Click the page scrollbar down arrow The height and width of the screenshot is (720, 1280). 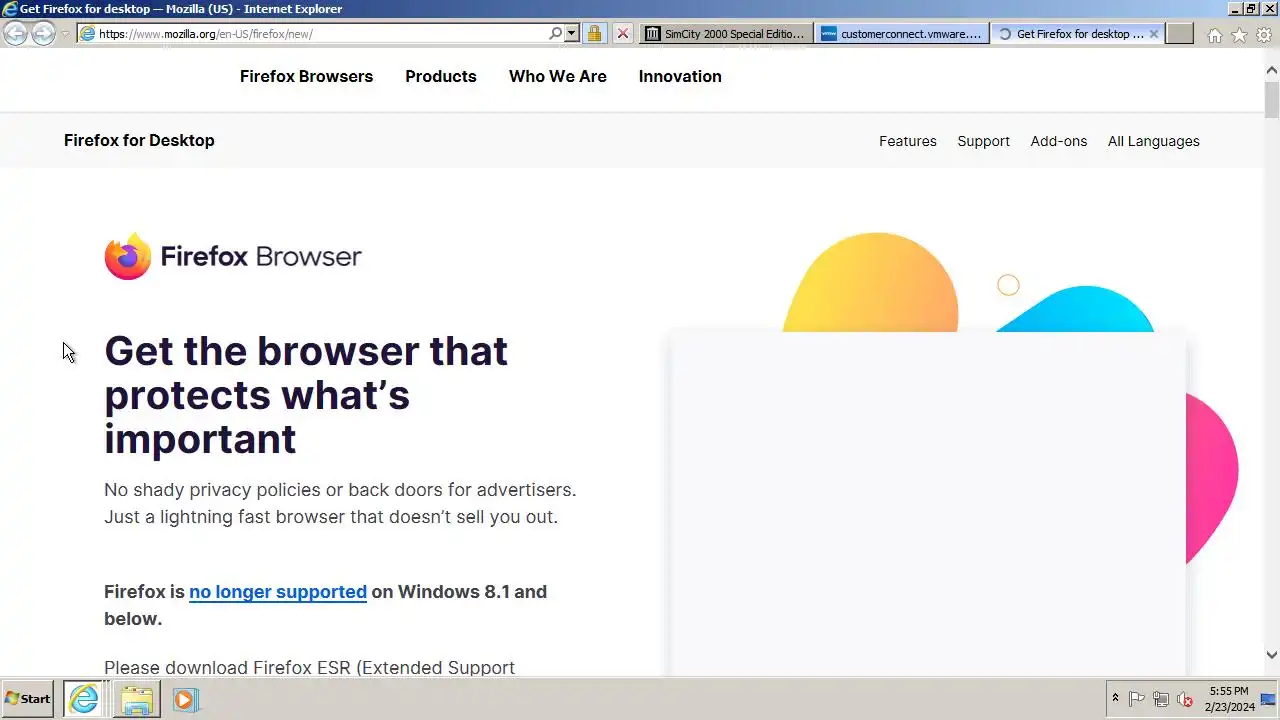click(1272, 655)
